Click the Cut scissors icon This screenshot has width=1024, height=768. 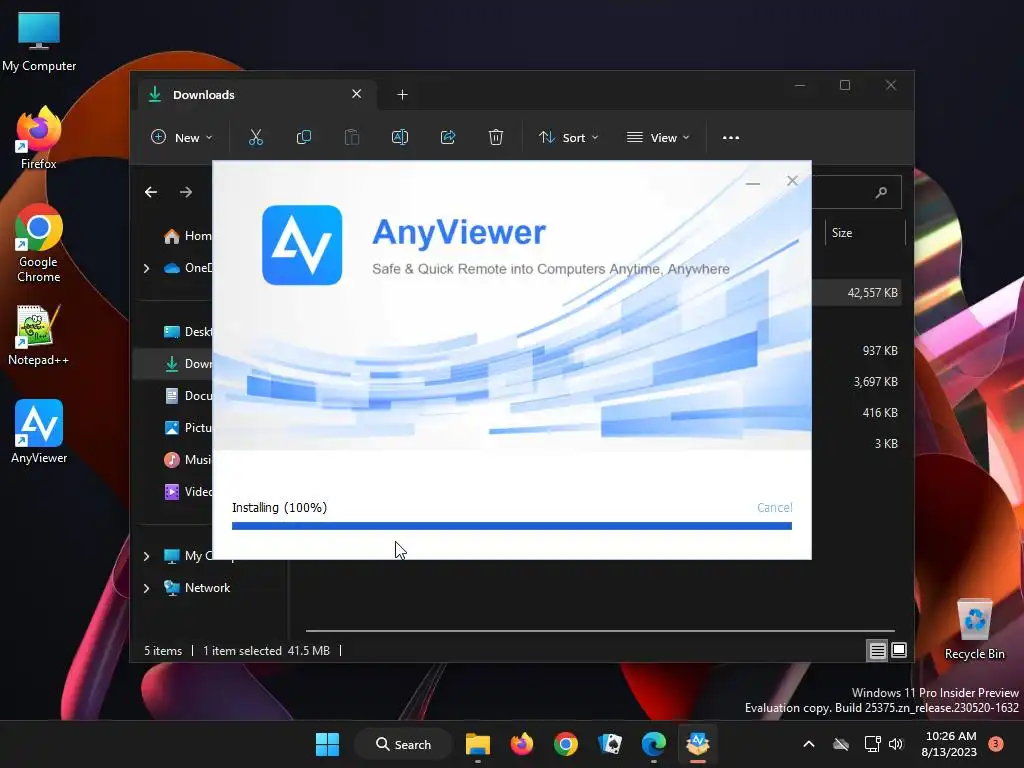255,138
